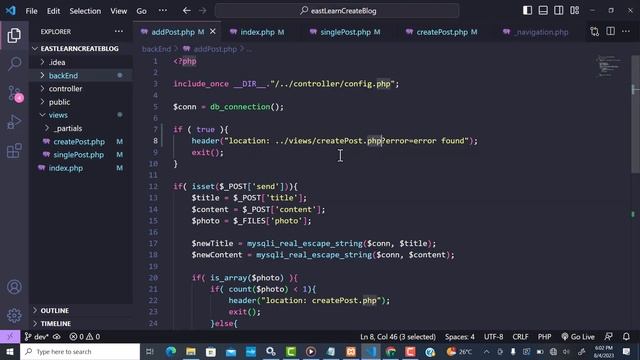Open notifications bell in status bar
640x360 pixels.
point(626,337)
